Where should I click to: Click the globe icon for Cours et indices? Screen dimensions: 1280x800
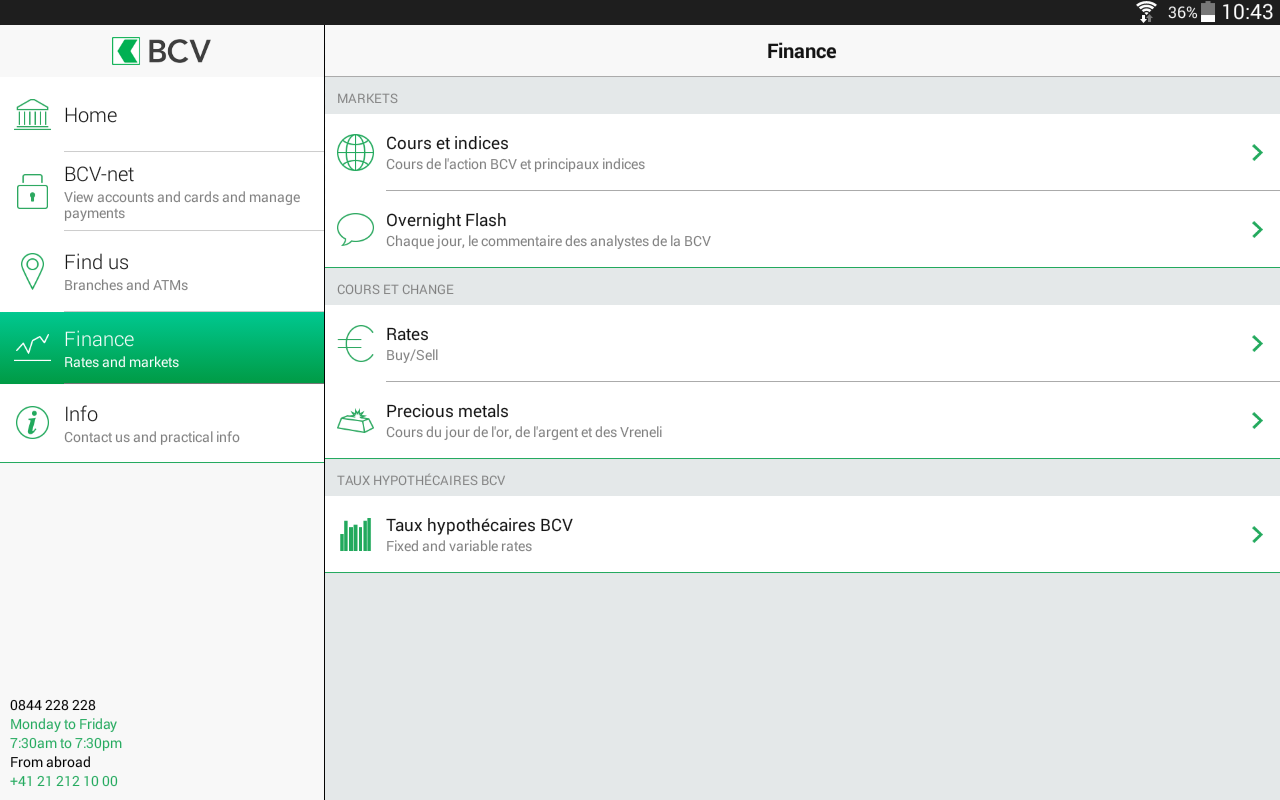355,152
